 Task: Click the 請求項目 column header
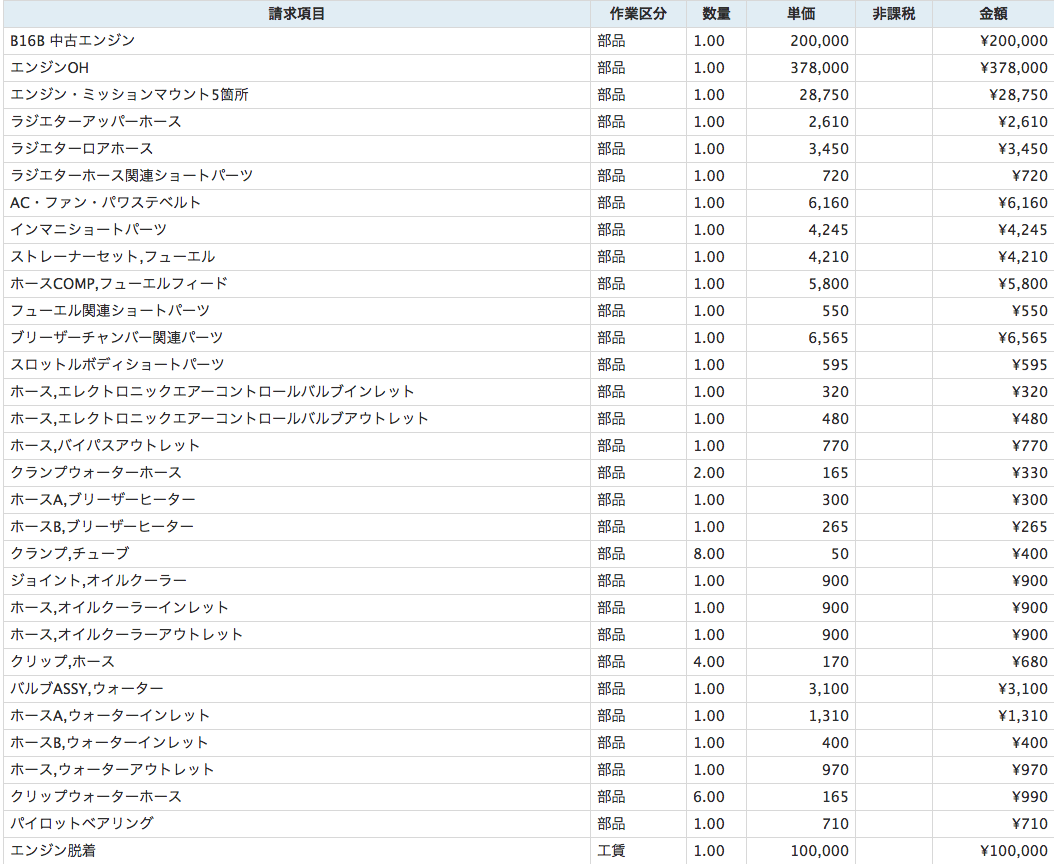(296, 13)
